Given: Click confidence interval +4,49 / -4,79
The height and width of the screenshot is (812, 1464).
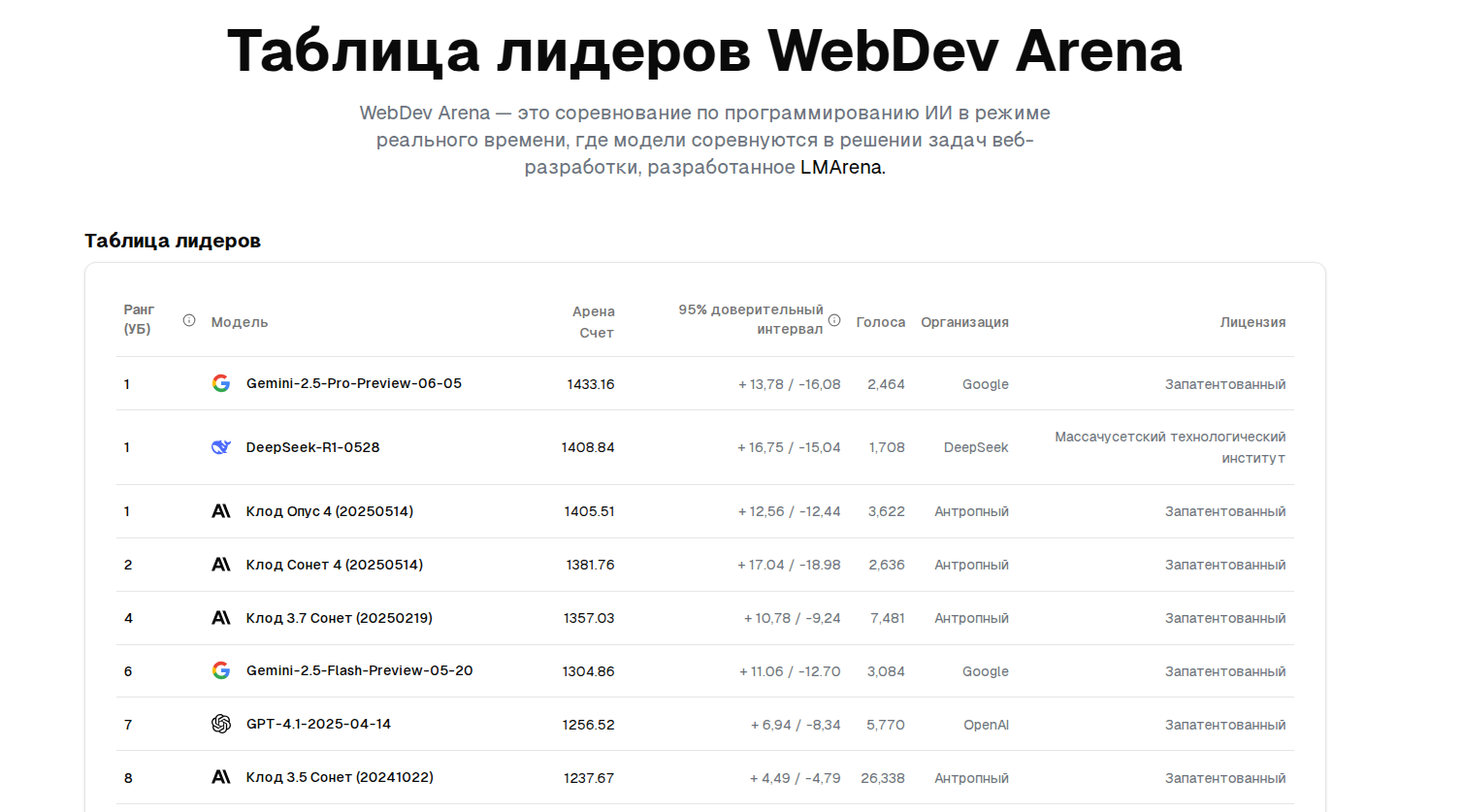Looking at the screenshot, I should point(796,778).
